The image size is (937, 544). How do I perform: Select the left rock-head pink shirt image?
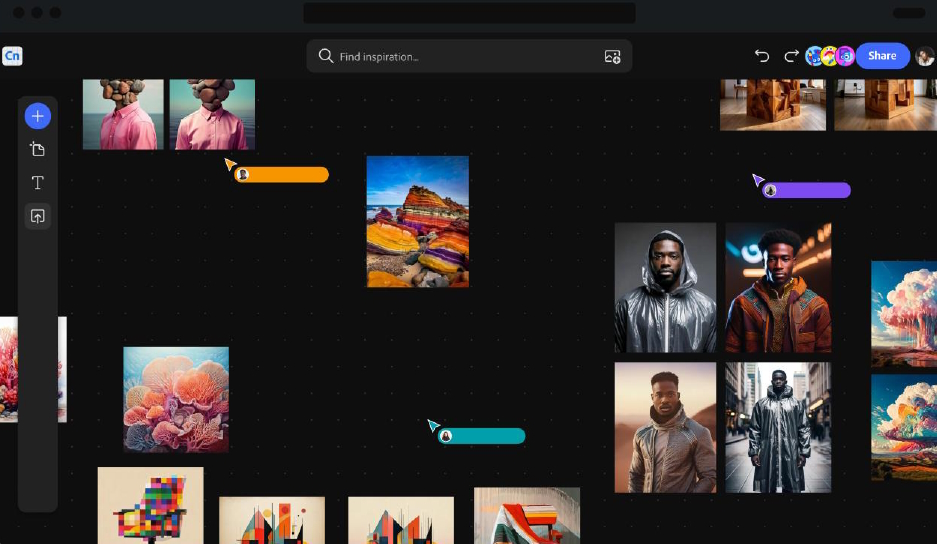(123, 114)
